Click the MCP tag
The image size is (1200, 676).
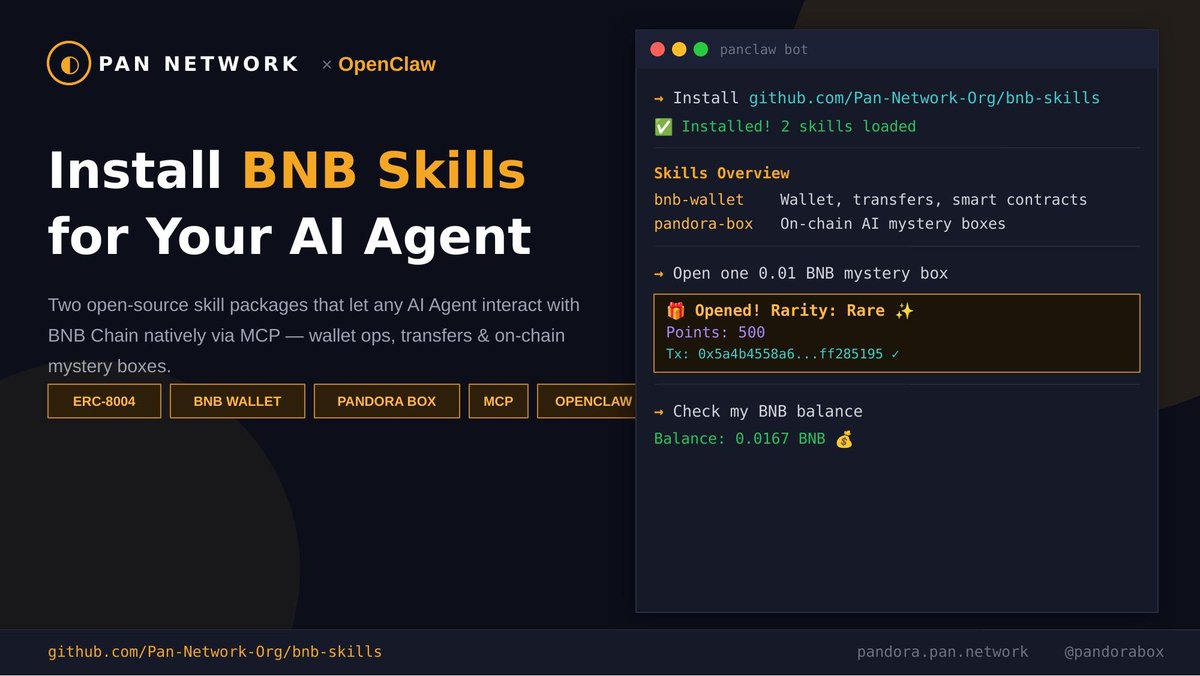[x=498, y=401]
